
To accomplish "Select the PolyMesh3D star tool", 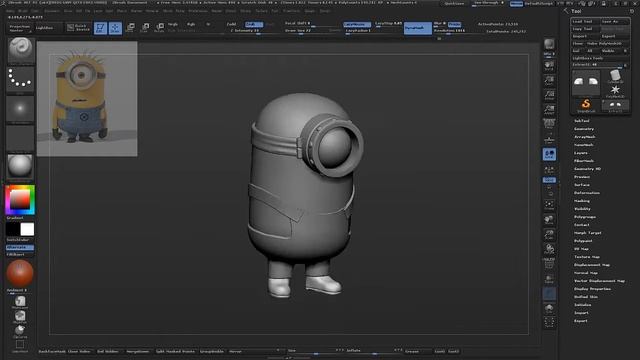I will pyautogui.click(x=615, y=91).
